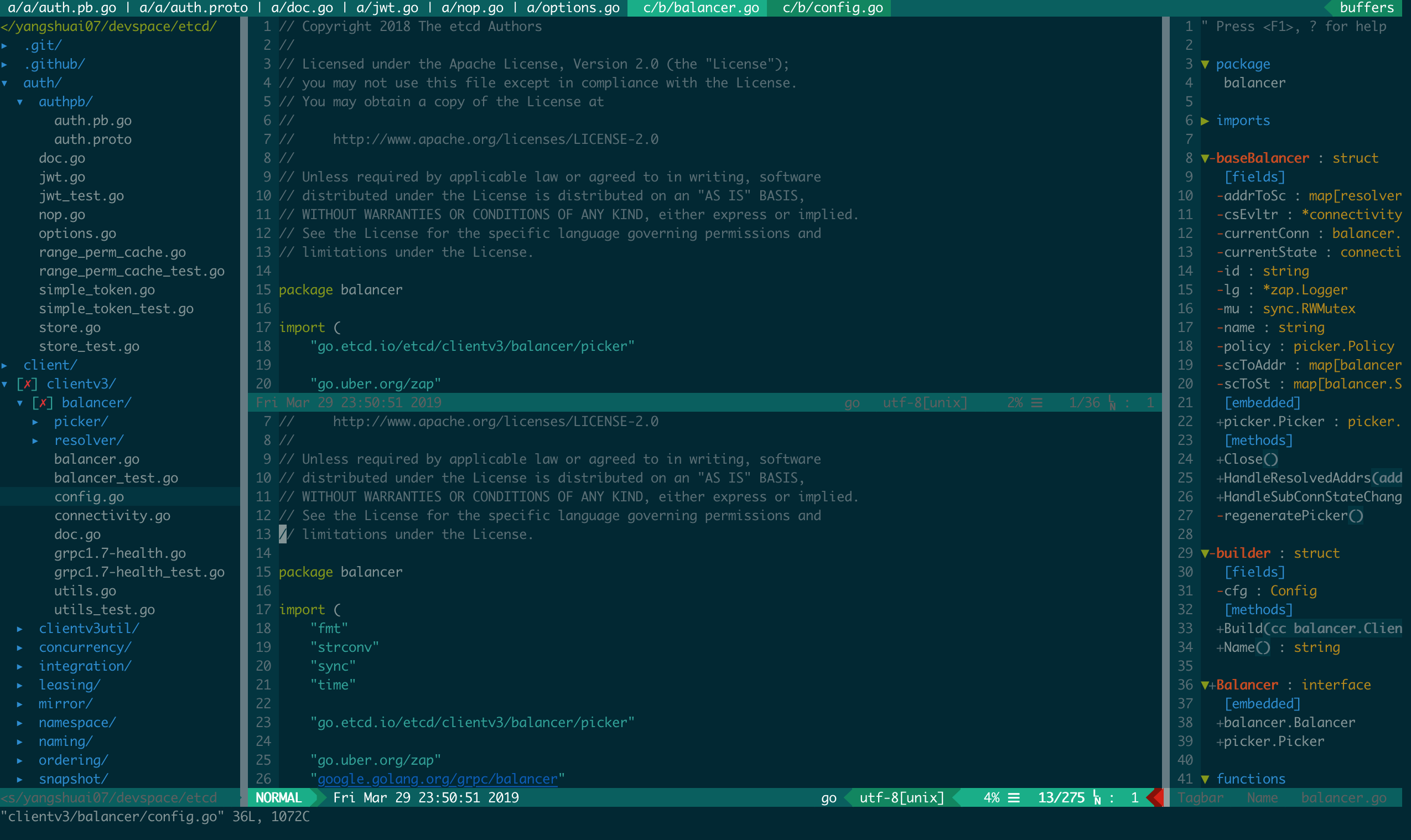Click the red X flag on balancer/
The image size is (1411, 840).
coord(43,403)
